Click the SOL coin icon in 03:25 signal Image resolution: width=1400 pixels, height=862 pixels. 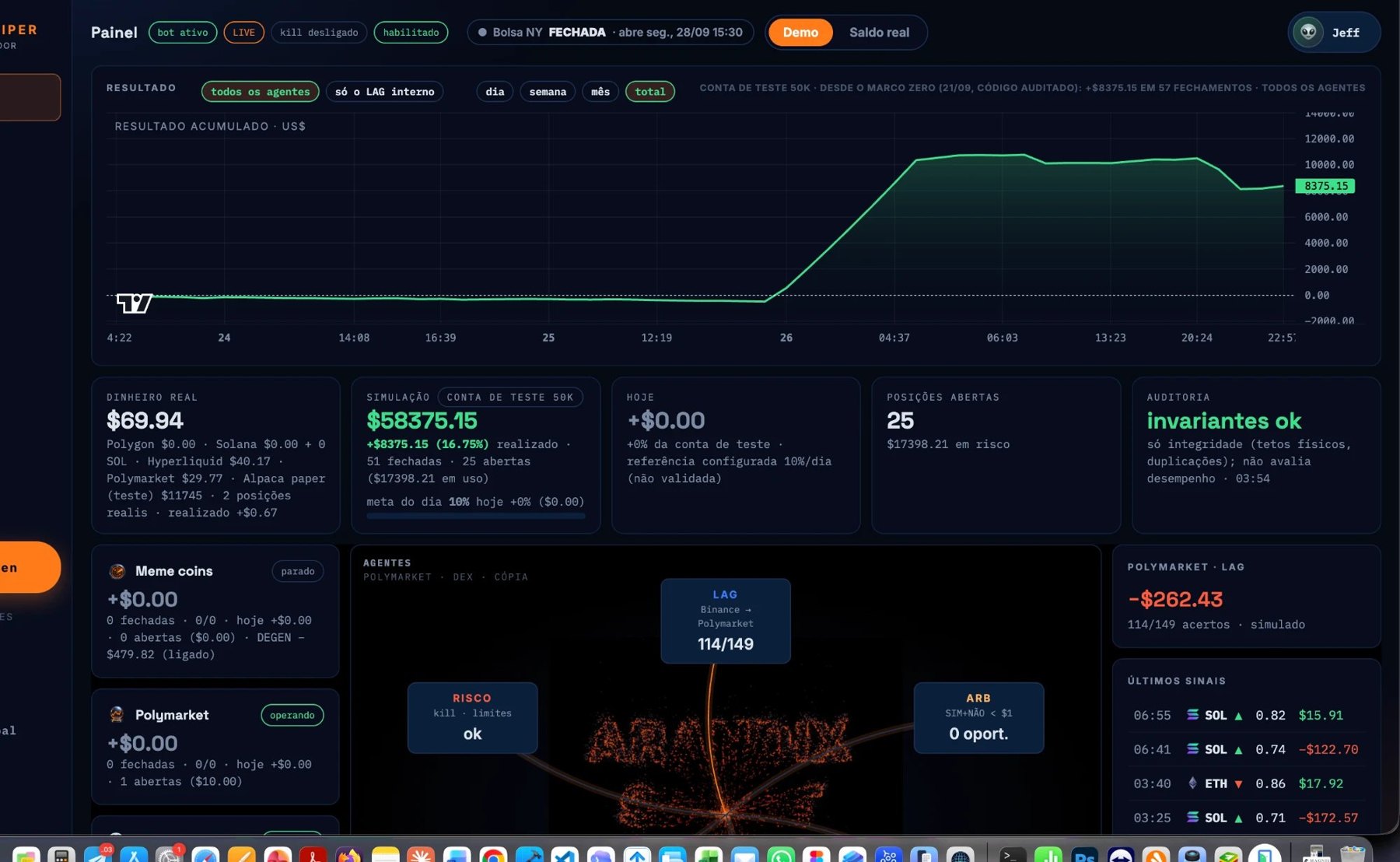1192,817
